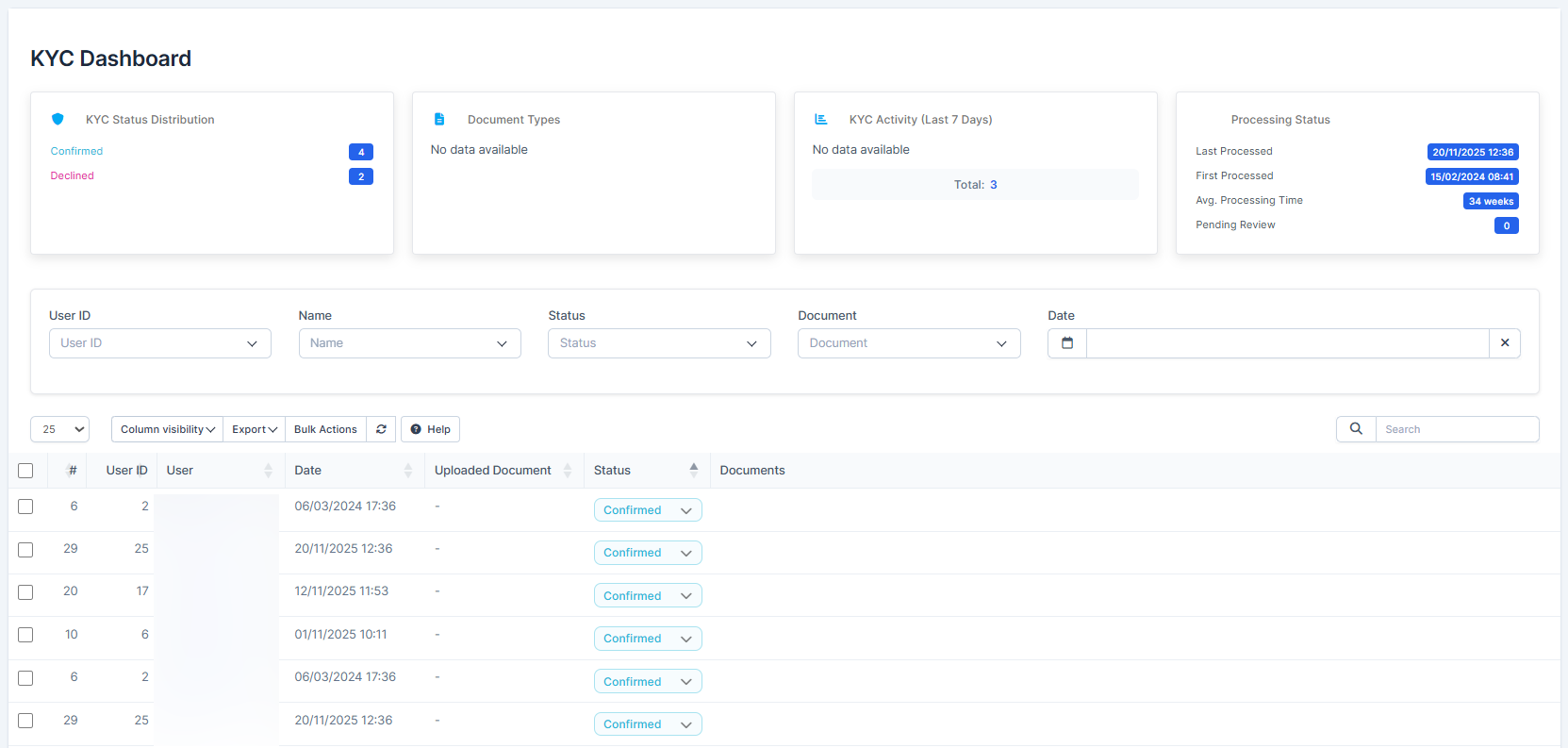Sort table by Status column arrows
The width and height of the screenshot is (1568, 748).
[694, 470]
